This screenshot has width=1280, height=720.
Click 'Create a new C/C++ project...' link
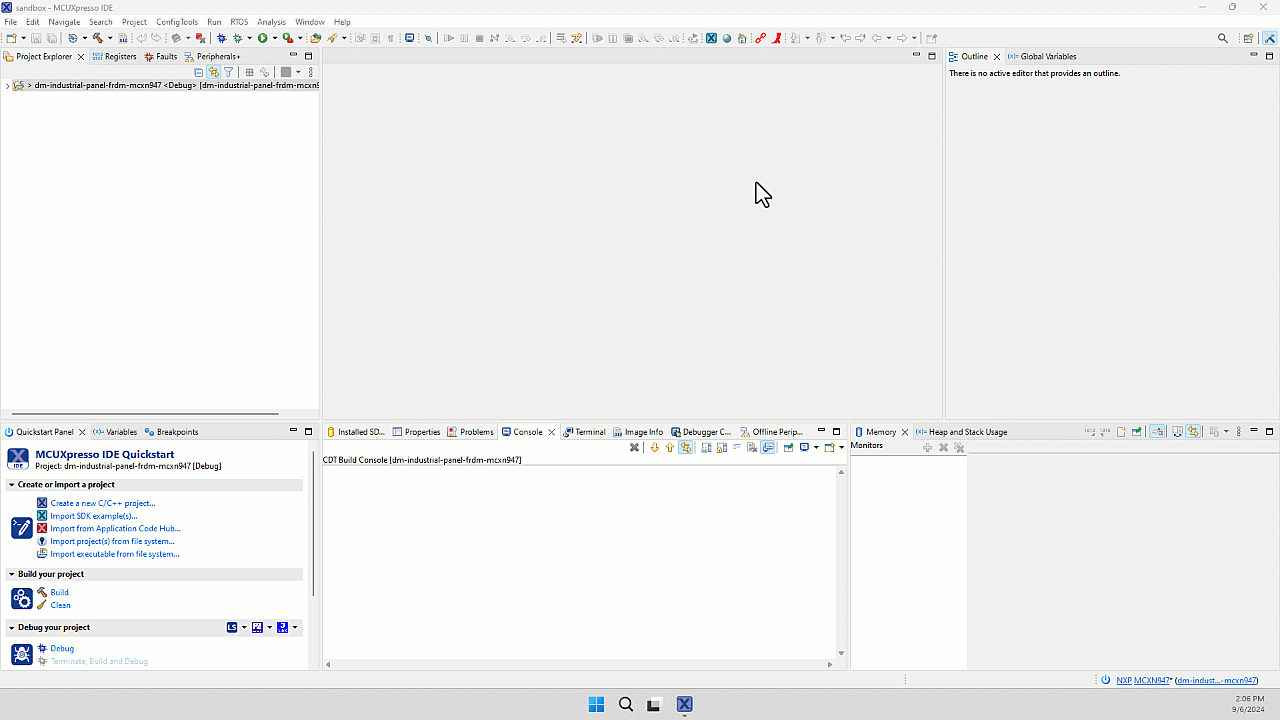coord(103,503)
